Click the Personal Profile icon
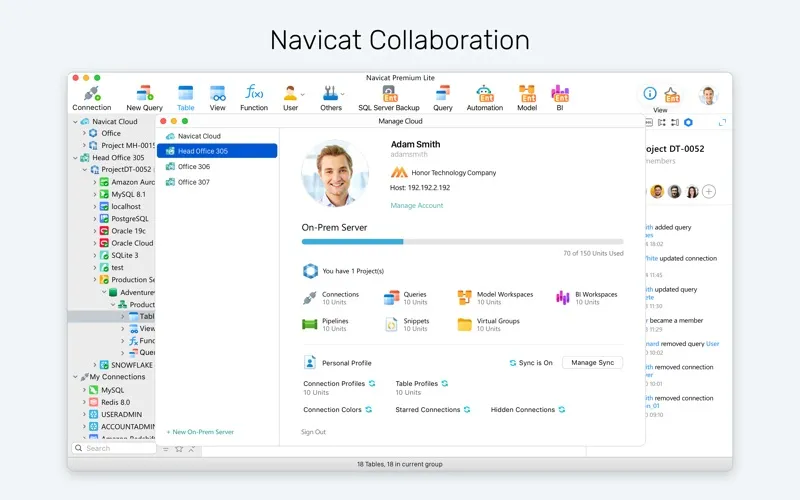This screenshot has height=500, width=800. [x=309, y=362]
